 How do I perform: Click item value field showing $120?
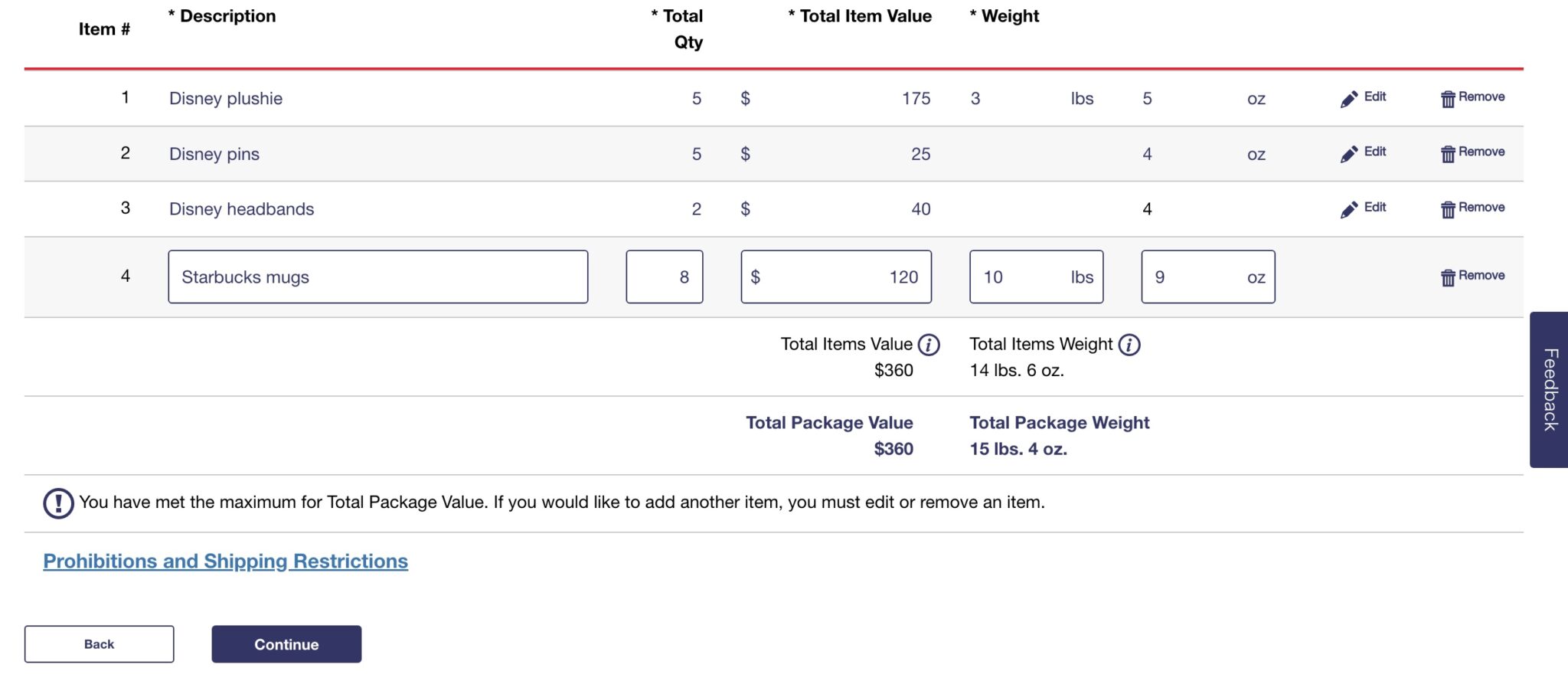836,277
